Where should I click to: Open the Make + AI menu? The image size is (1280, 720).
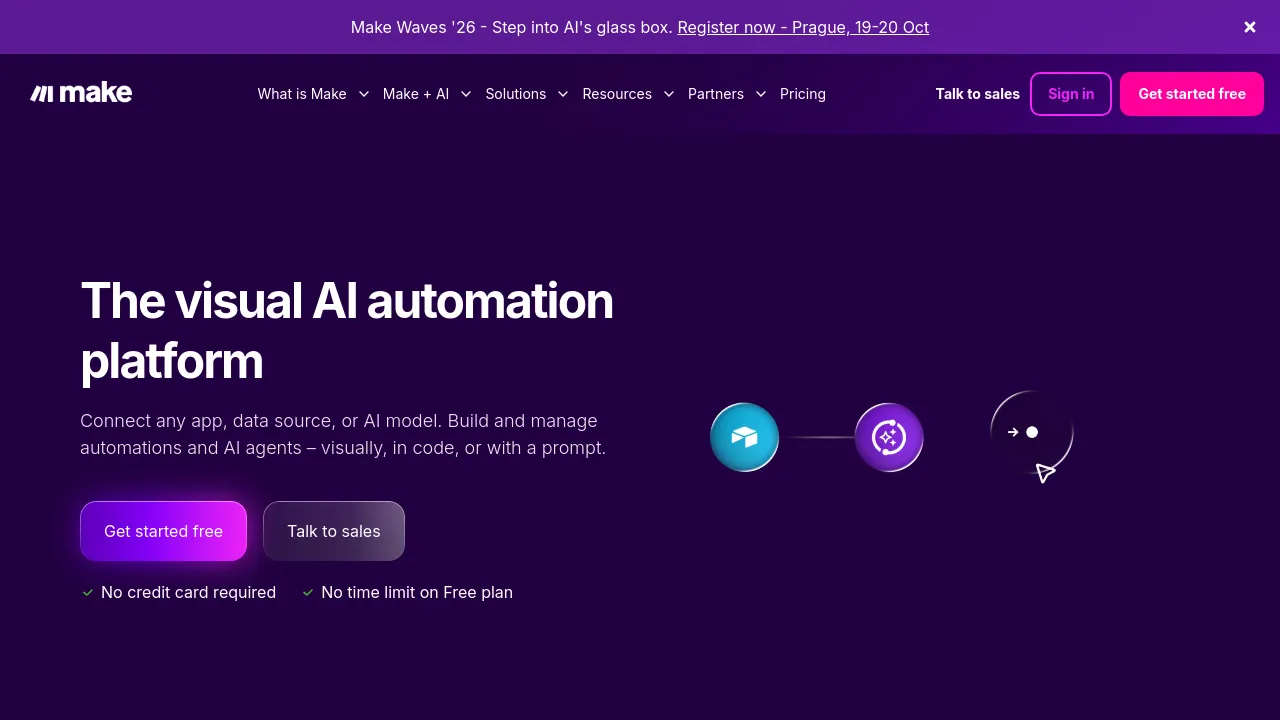[416, 94]
